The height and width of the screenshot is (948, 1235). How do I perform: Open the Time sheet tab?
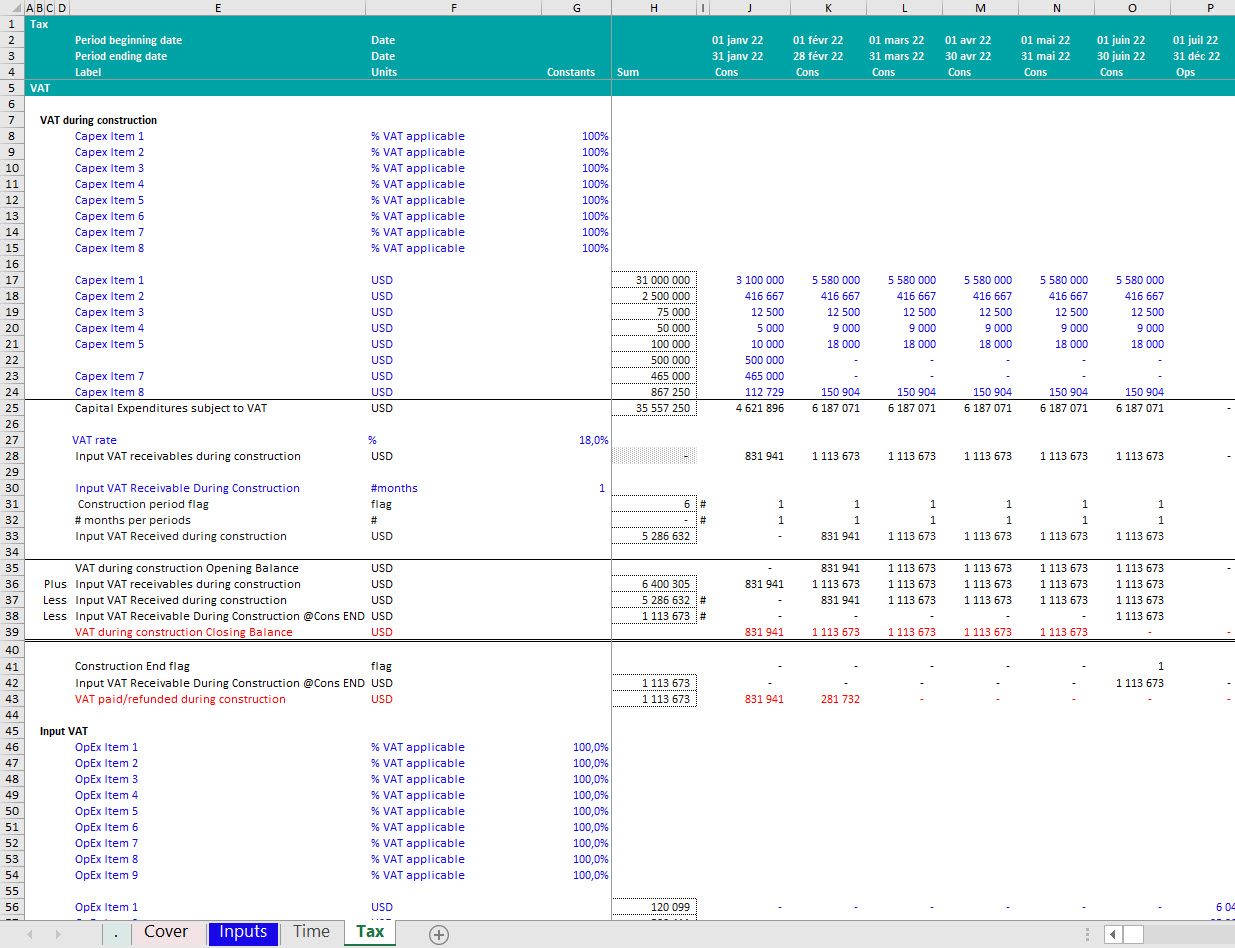[311, 932]
